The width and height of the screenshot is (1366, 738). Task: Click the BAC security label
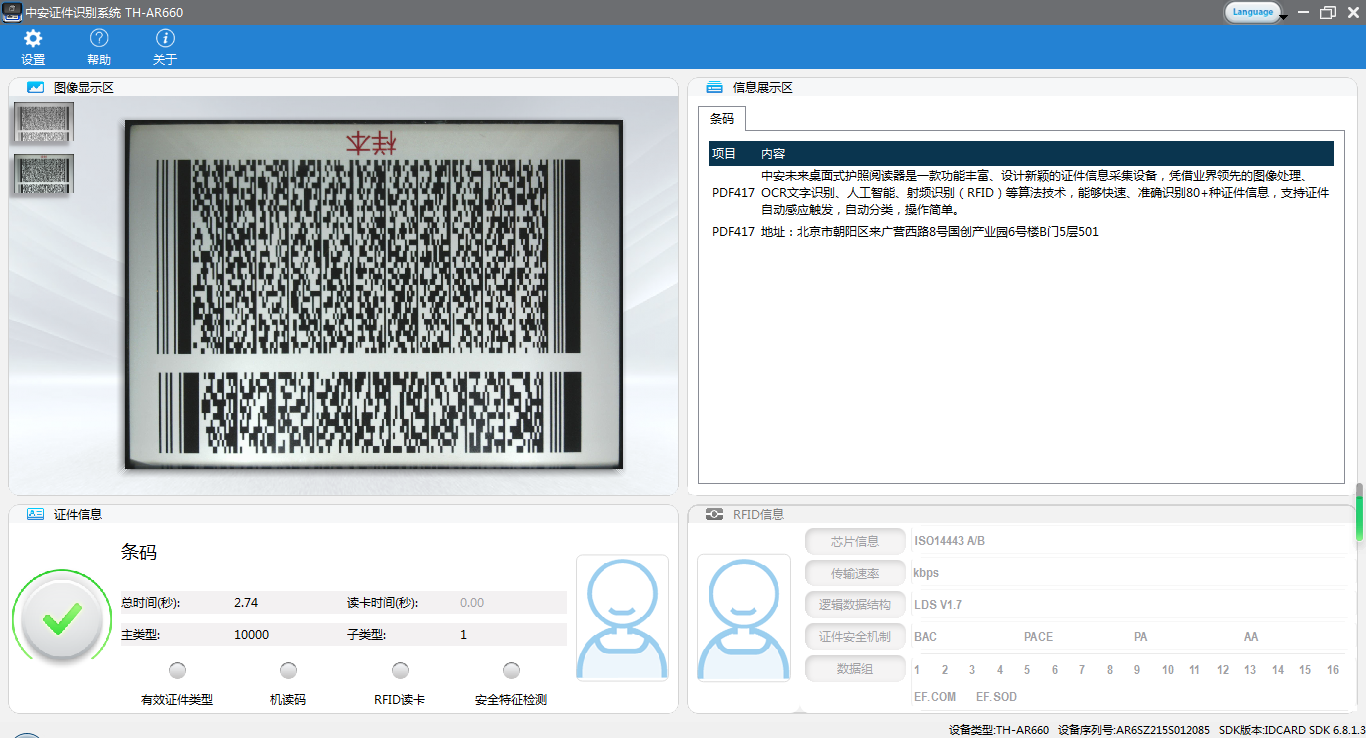point(925,637)
